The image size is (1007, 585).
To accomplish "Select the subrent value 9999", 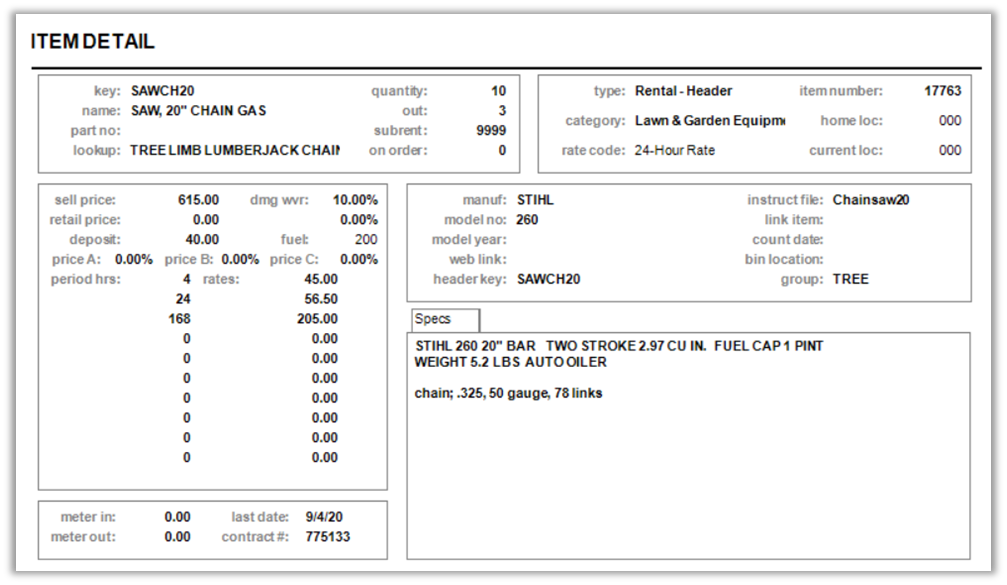I will coord(490,131).
